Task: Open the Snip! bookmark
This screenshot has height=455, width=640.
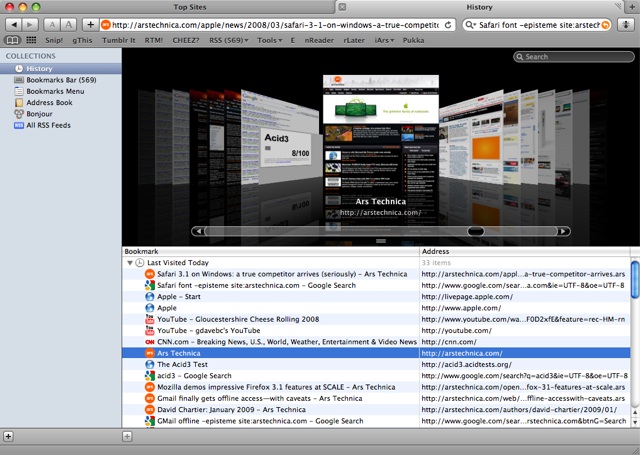Action: click(x=54, y=40)
